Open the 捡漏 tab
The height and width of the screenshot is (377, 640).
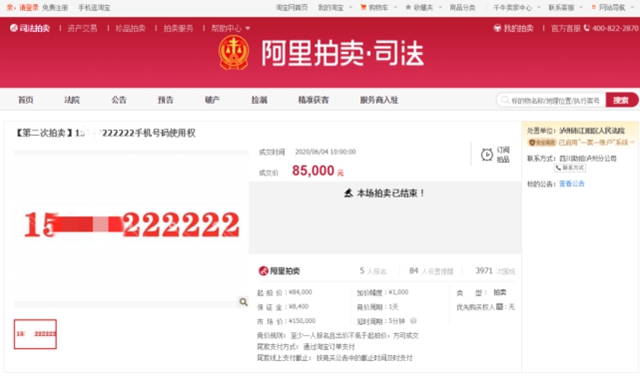tap(259, 100)
